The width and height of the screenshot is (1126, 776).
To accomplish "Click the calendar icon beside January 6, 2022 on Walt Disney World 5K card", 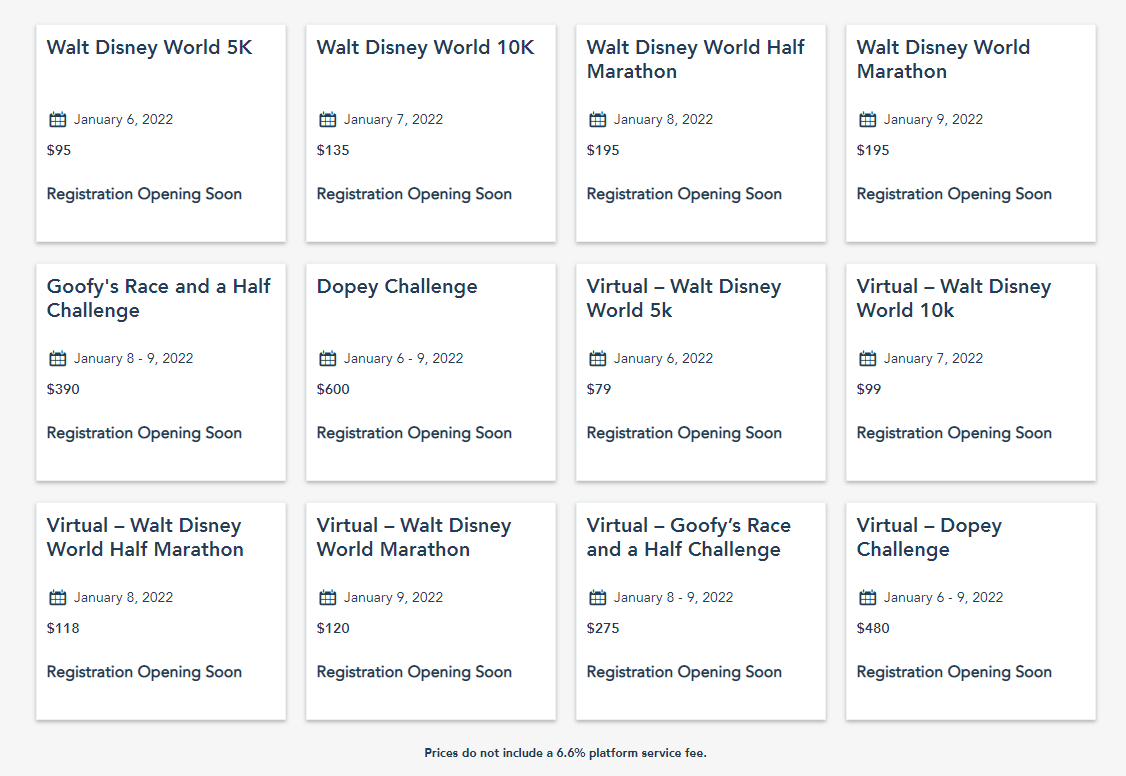I will click(58, 120).
